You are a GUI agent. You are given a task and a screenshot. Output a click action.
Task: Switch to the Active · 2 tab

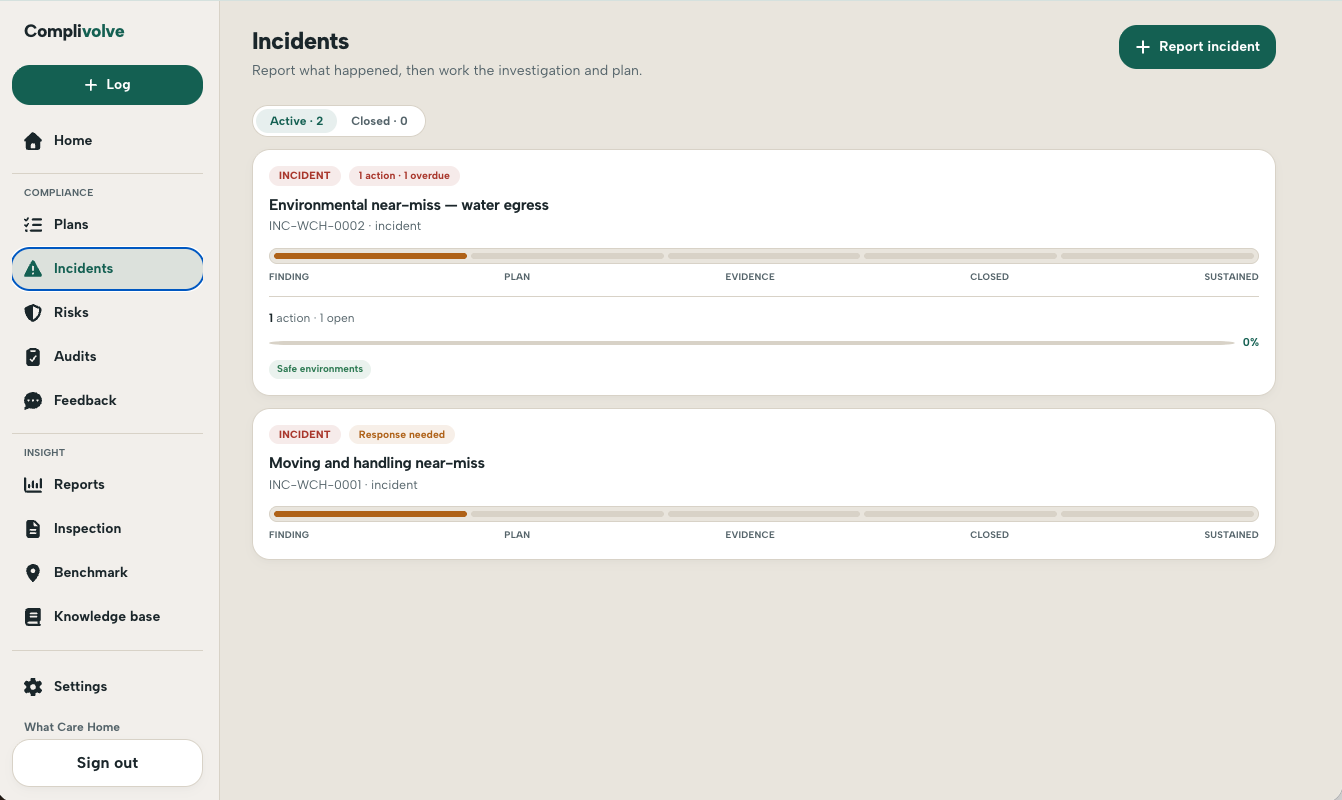[297, 121]
